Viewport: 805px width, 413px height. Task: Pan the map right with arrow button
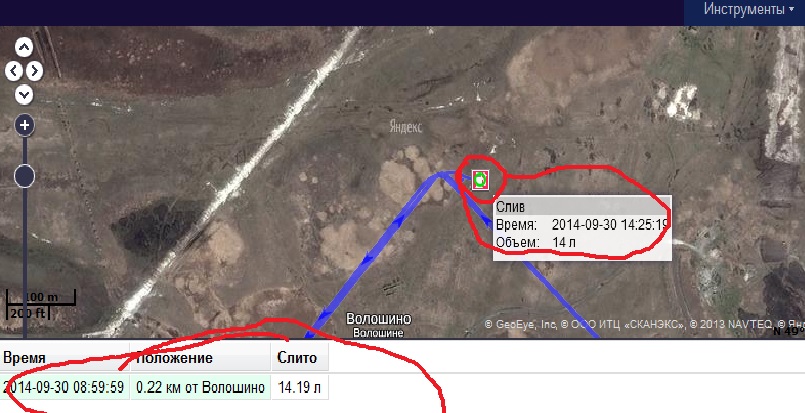coord(34,71)
